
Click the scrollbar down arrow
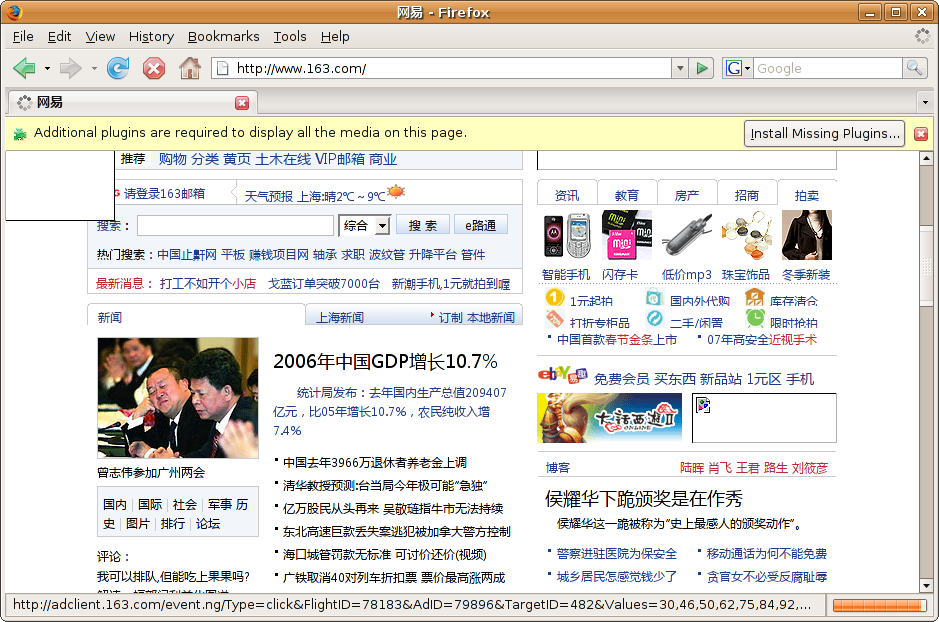coord(926,586)
